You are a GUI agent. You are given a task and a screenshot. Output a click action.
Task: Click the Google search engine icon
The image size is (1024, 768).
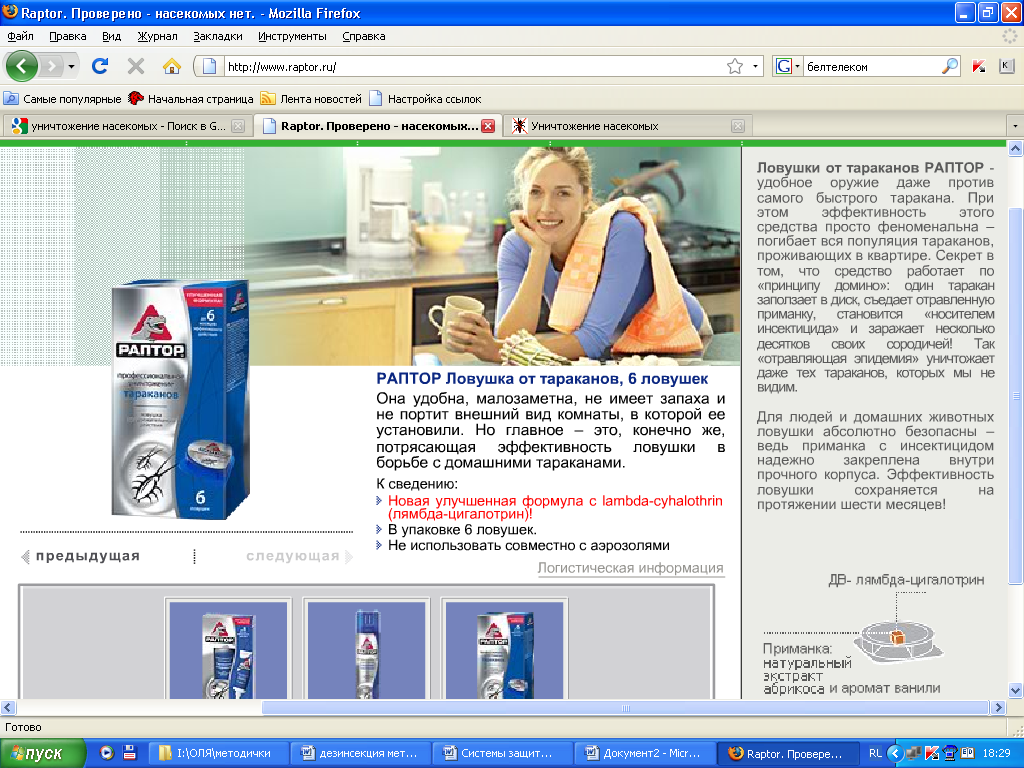784,66
